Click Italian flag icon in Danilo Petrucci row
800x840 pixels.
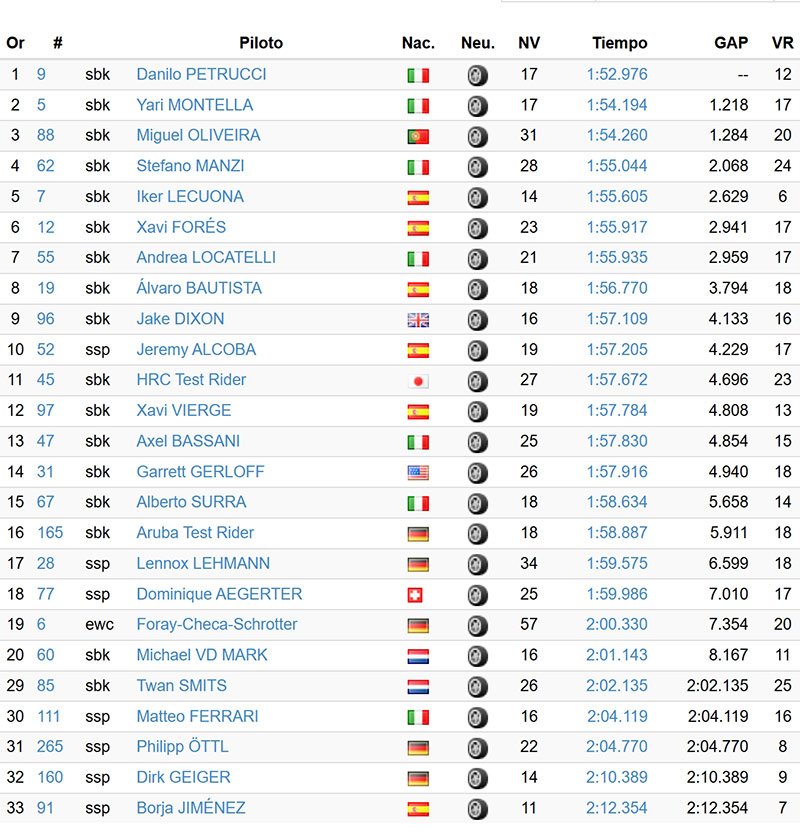point(418,75)
